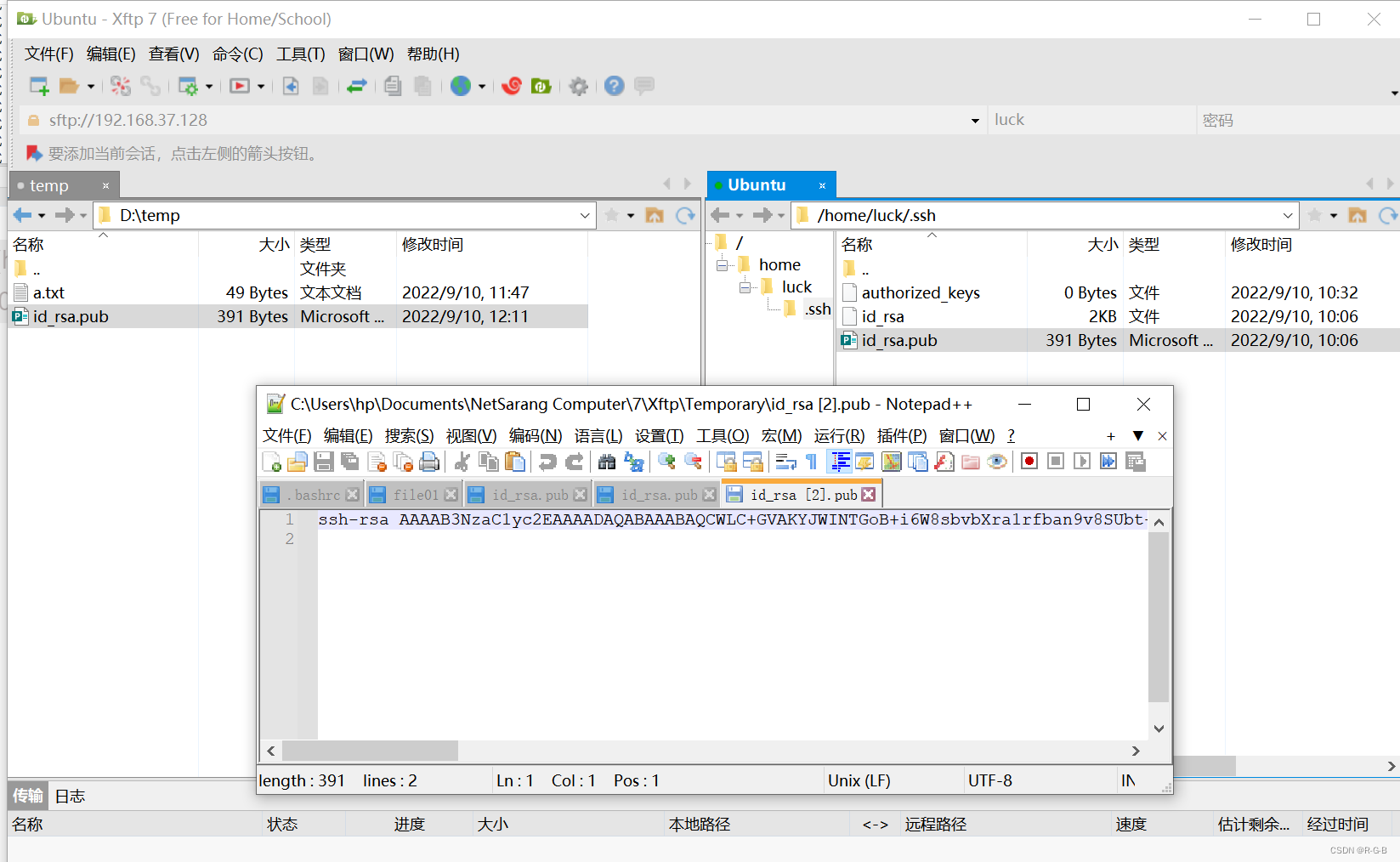Expand the globe encoding dropdown arrow
Viewport: 1400px width, 862px height.
tap(482, 87)
